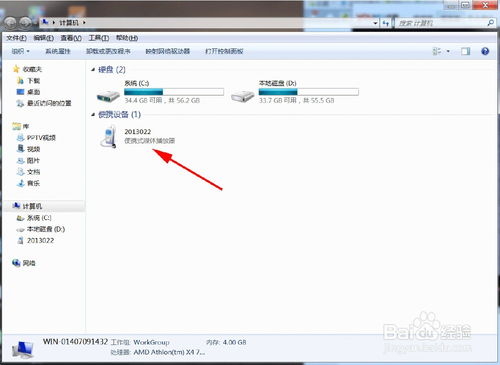This screenshot has width=500, height=365.
Task: Click the 系统 (C:) usage bar
Action: coord(174,92)
